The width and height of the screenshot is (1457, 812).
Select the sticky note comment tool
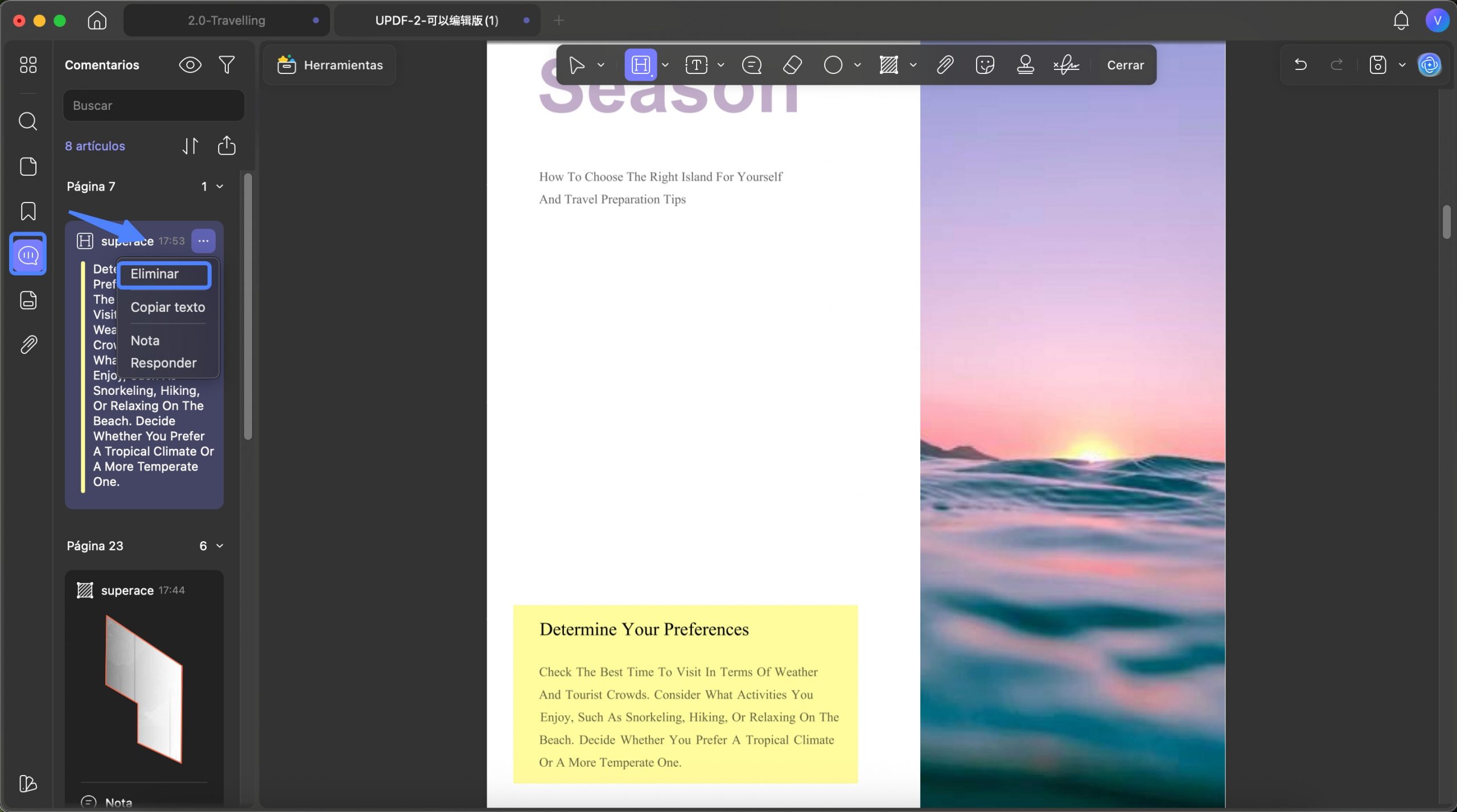click(x=751, y=65)
